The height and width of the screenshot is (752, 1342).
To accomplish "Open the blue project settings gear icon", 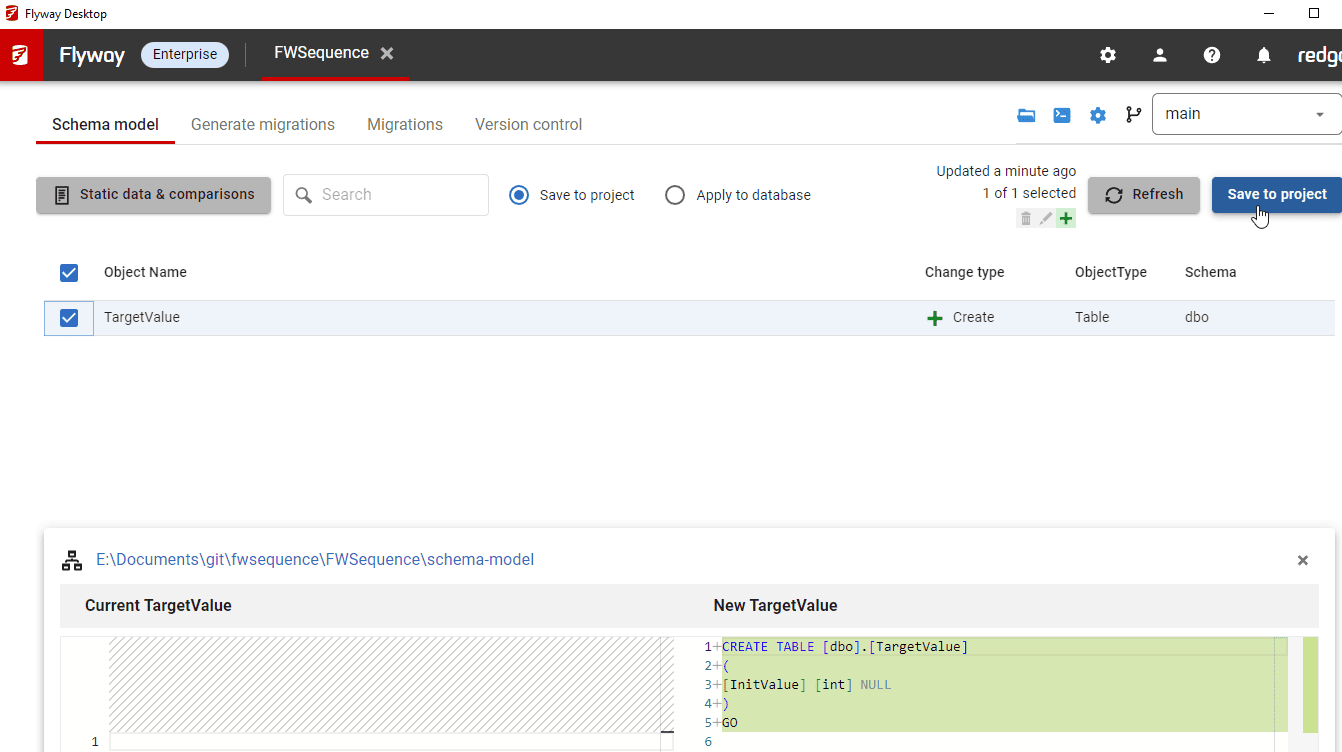I will coord(1098,115).
